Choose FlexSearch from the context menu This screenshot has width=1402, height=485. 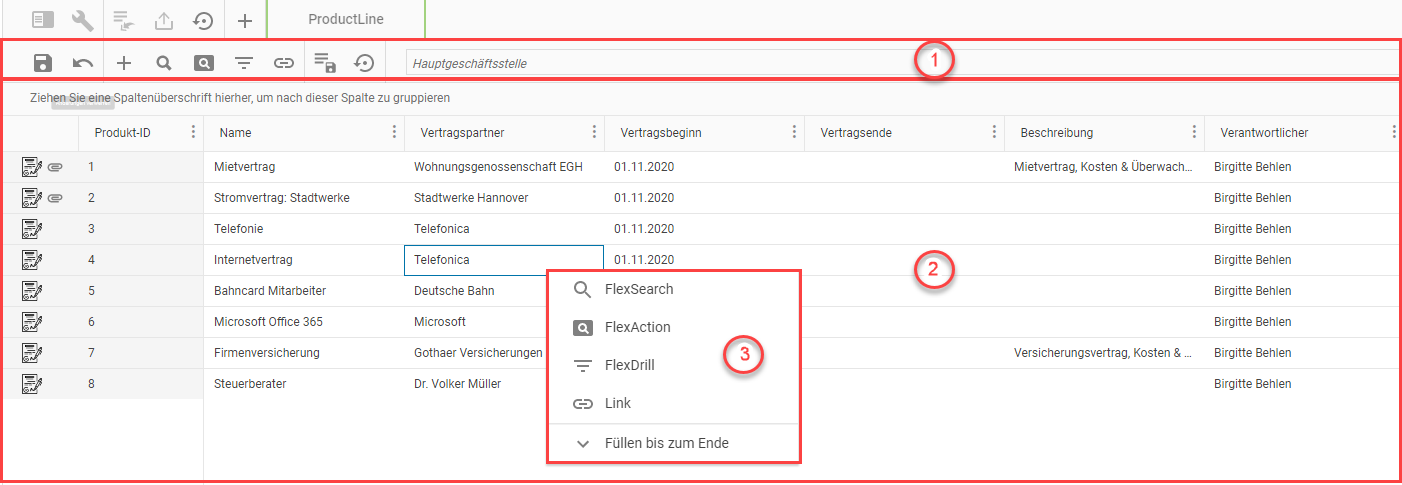(638, 290)
